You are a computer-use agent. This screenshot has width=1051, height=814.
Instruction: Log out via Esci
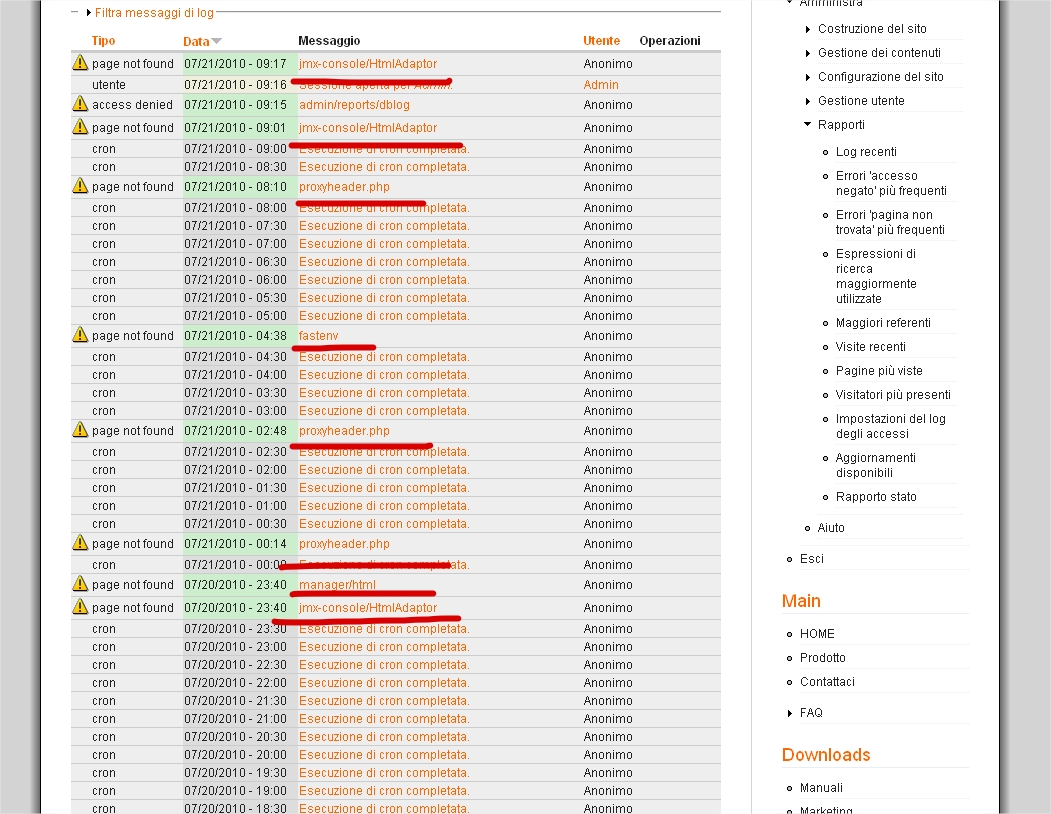pyautogui.click(x=812, y=559)
